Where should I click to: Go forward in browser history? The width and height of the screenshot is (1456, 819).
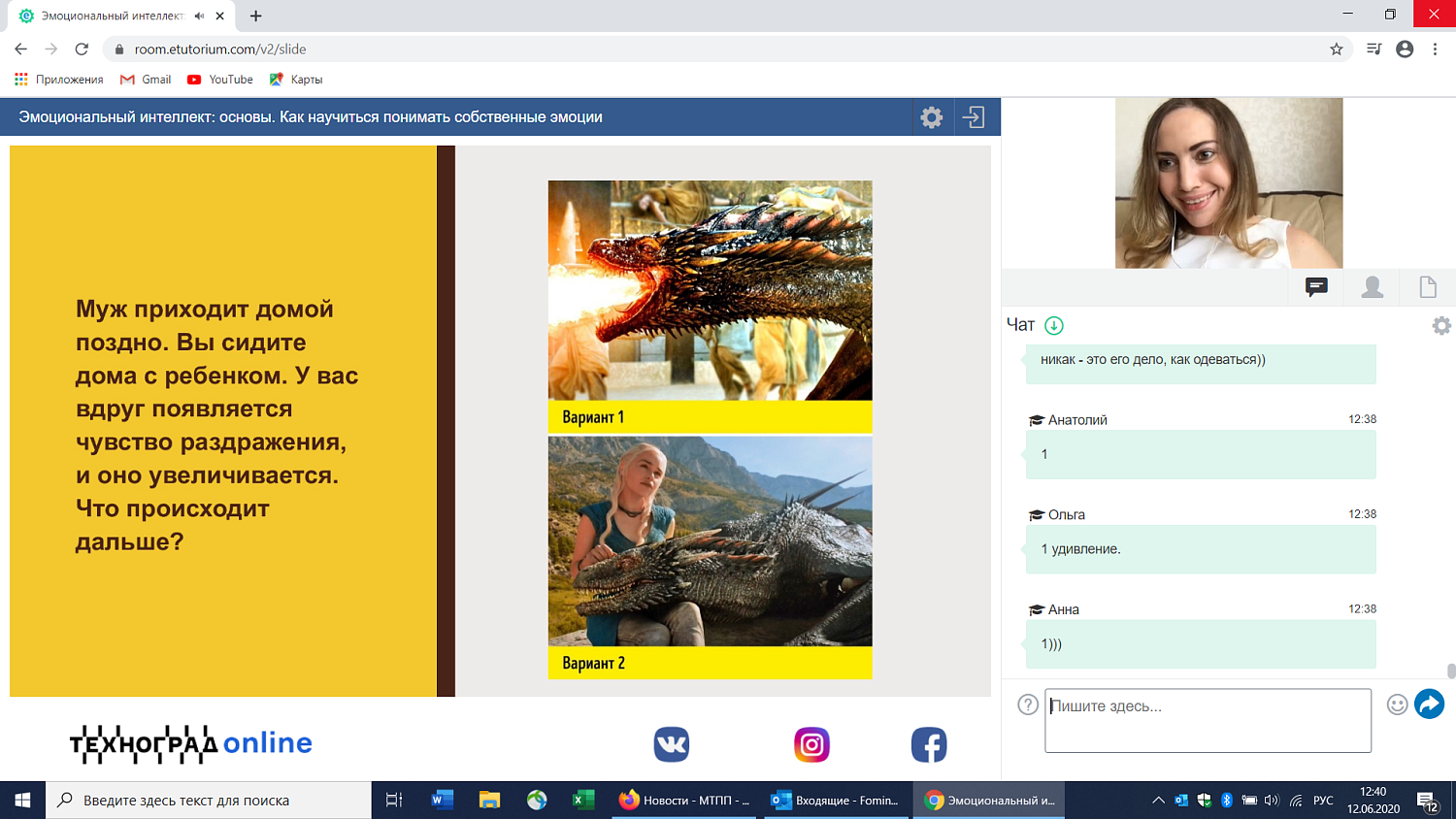coord(51,49)
